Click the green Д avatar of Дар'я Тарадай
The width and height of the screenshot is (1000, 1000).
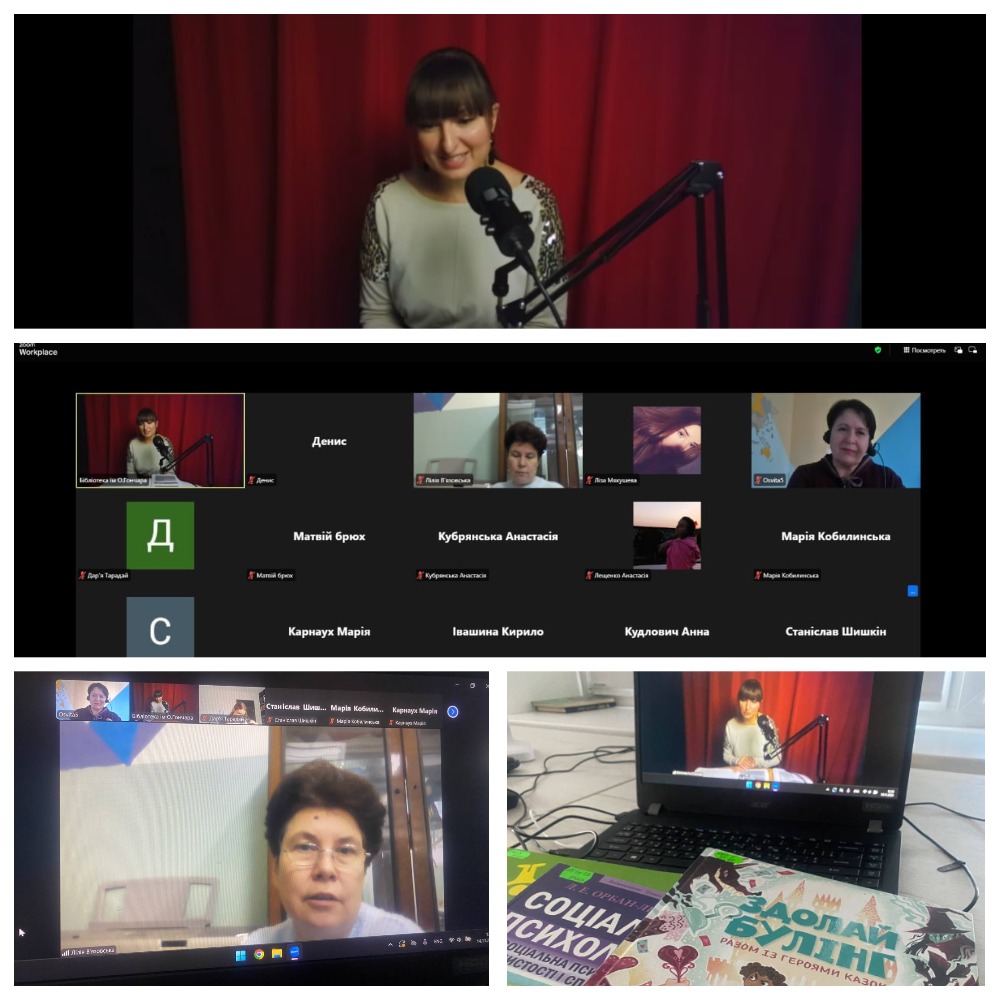[160, 535]
